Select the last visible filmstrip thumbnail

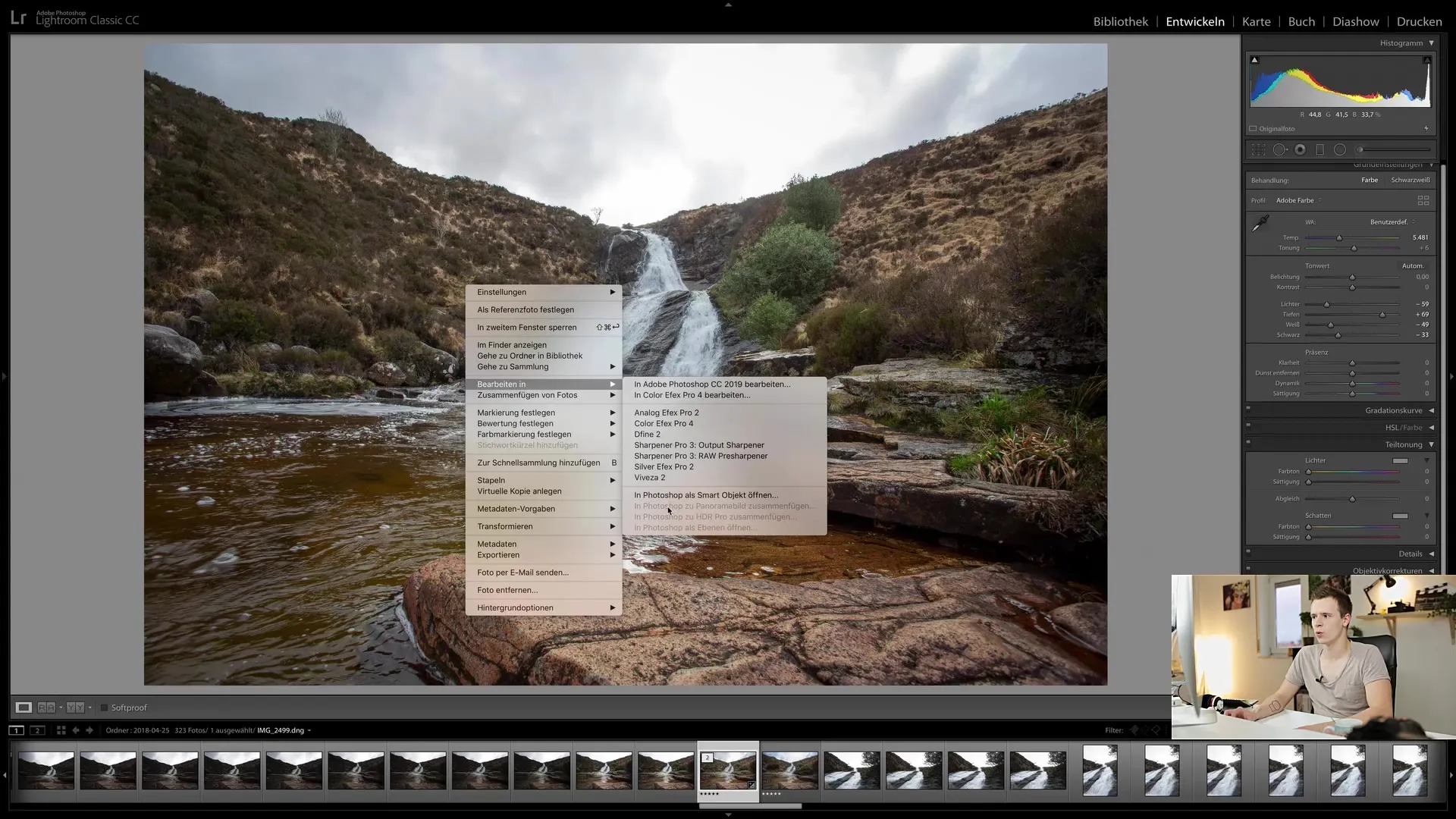pyautogui.click(x=1410, y=770)
